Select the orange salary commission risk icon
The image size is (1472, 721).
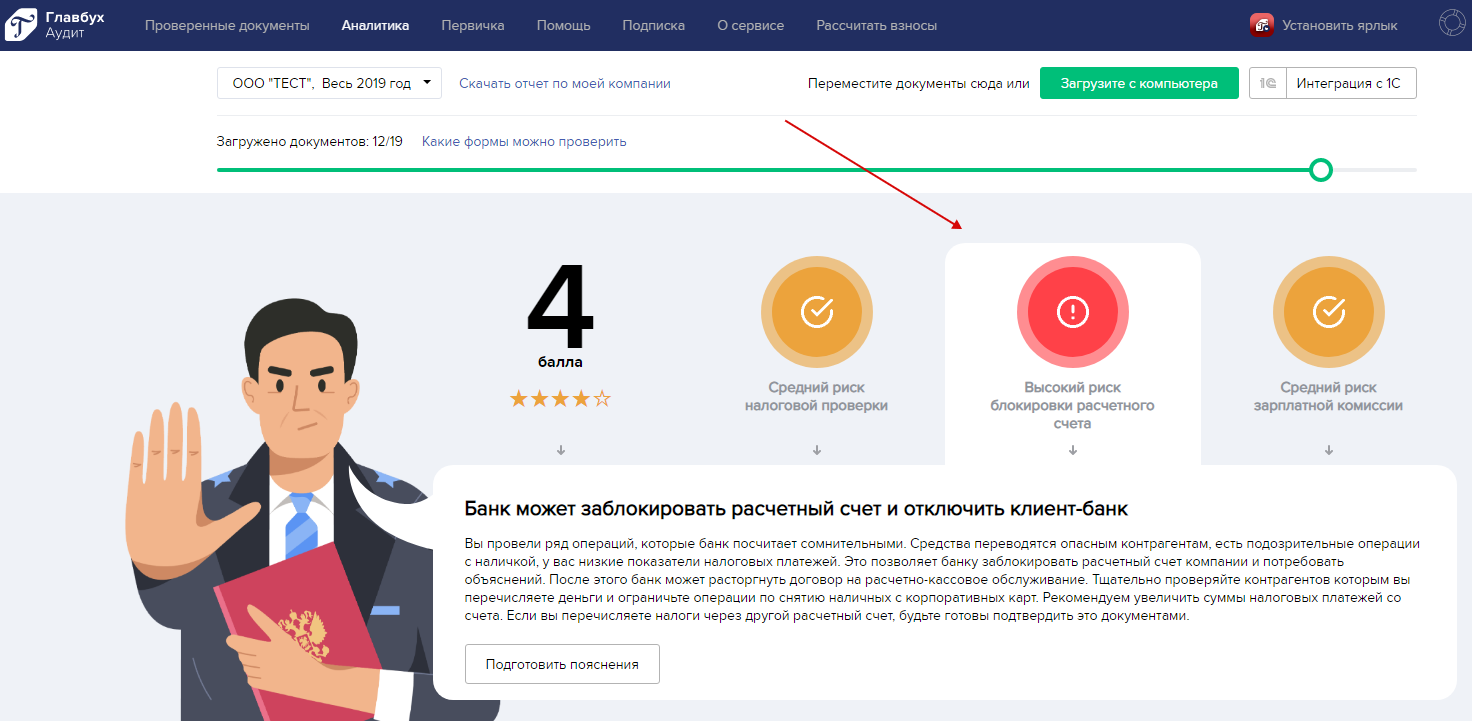pos(1329,312)
